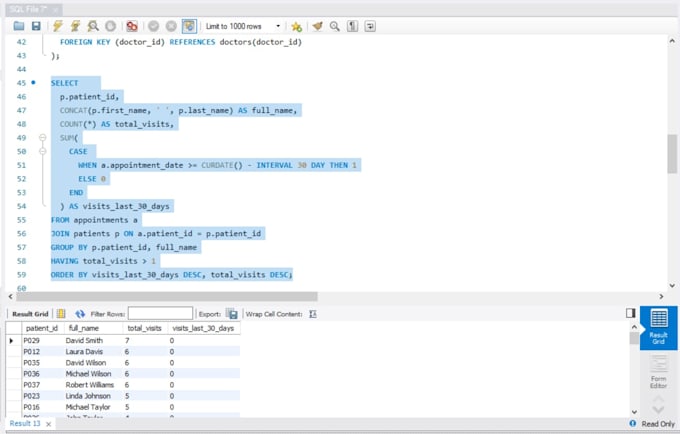The width and height of the screenshot is (680, 434).
Task: Click the editor's scroll up arrow
Action: (672, 41)
